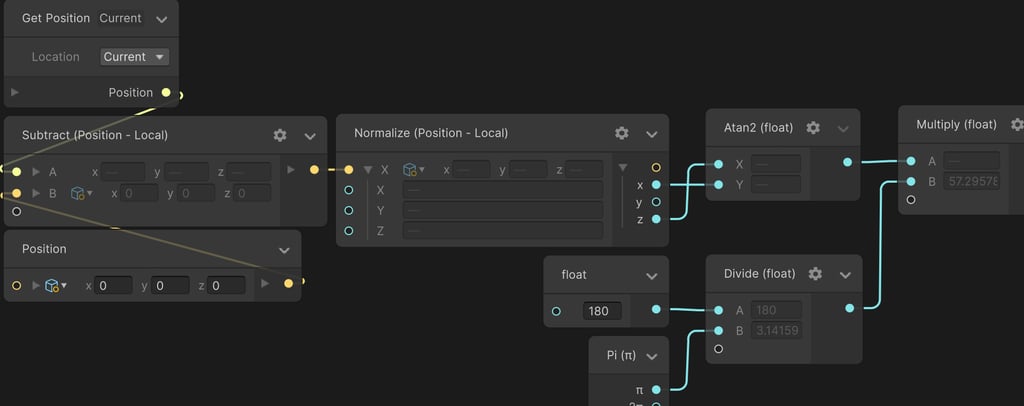Collapse the Subtract node with chevron
This screenshot has width=1024, height=406.
point(310,136)
